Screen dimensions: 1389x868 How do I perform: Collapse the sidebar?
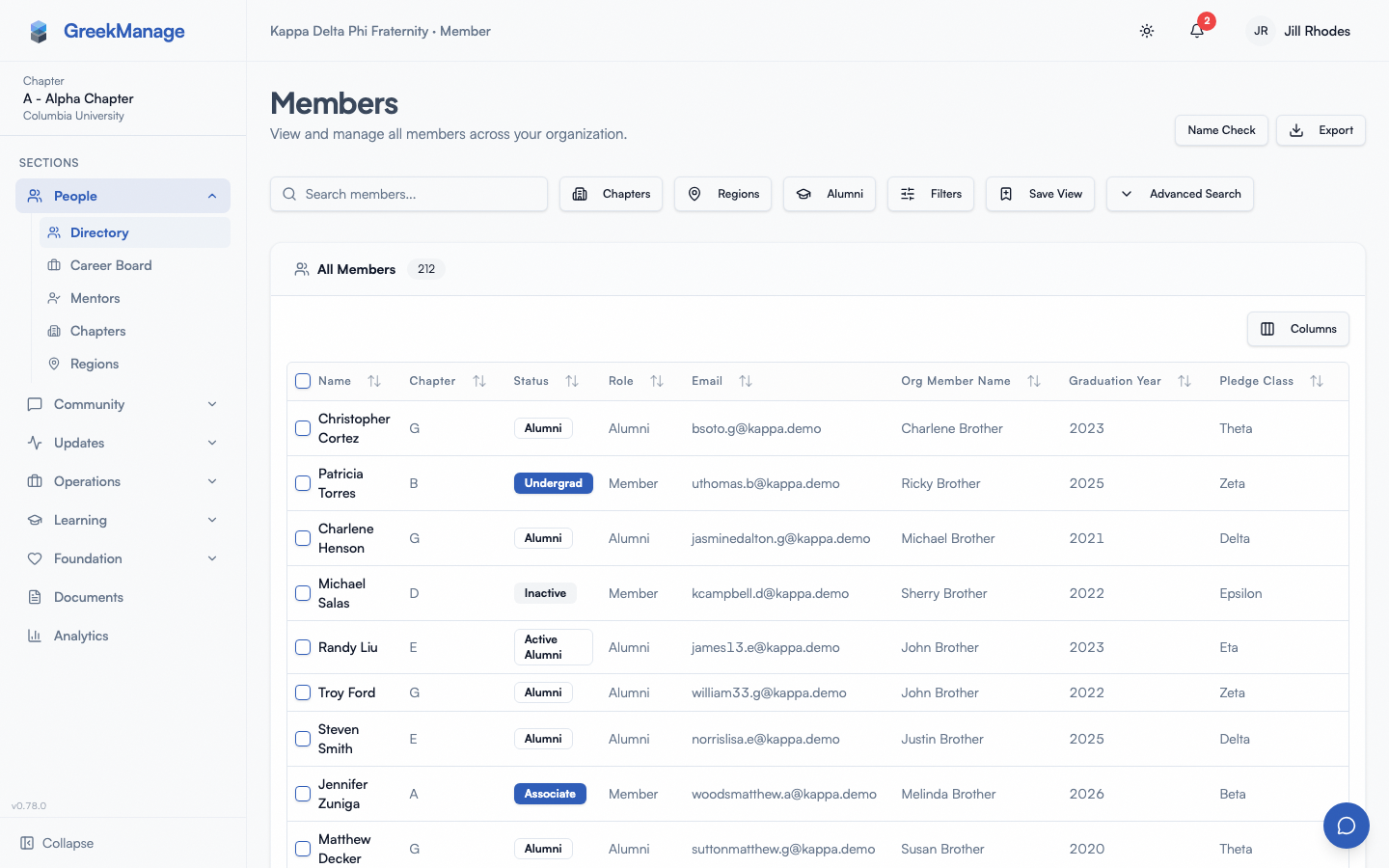(x=58, y=843)
